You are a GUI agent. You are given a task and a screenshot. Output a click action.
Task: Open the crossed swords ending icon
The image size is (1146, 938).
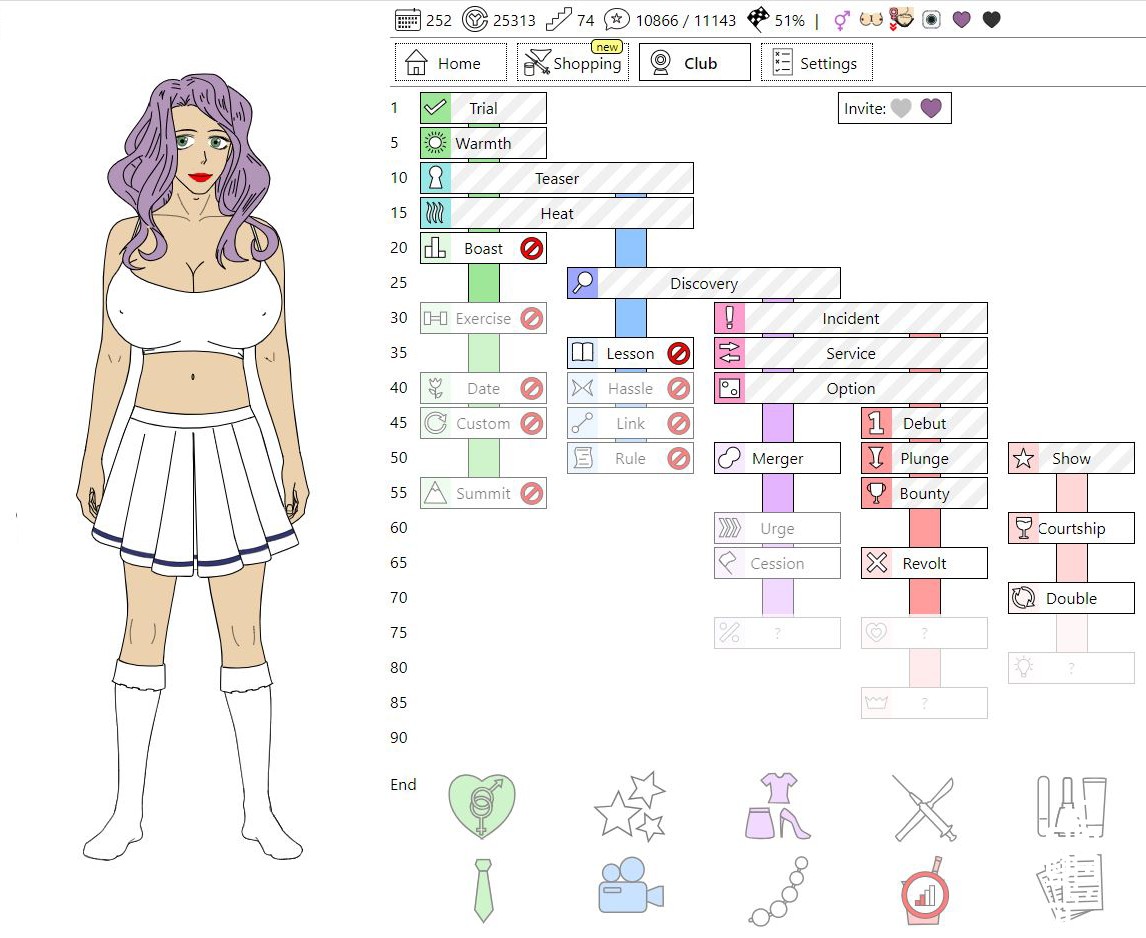924,807
